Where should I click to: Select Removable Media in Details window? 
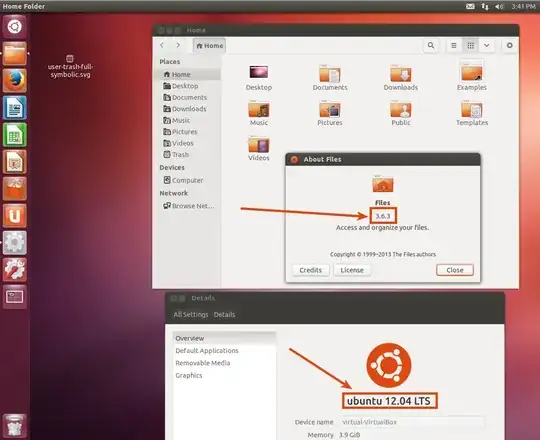[x=225, y=363]
